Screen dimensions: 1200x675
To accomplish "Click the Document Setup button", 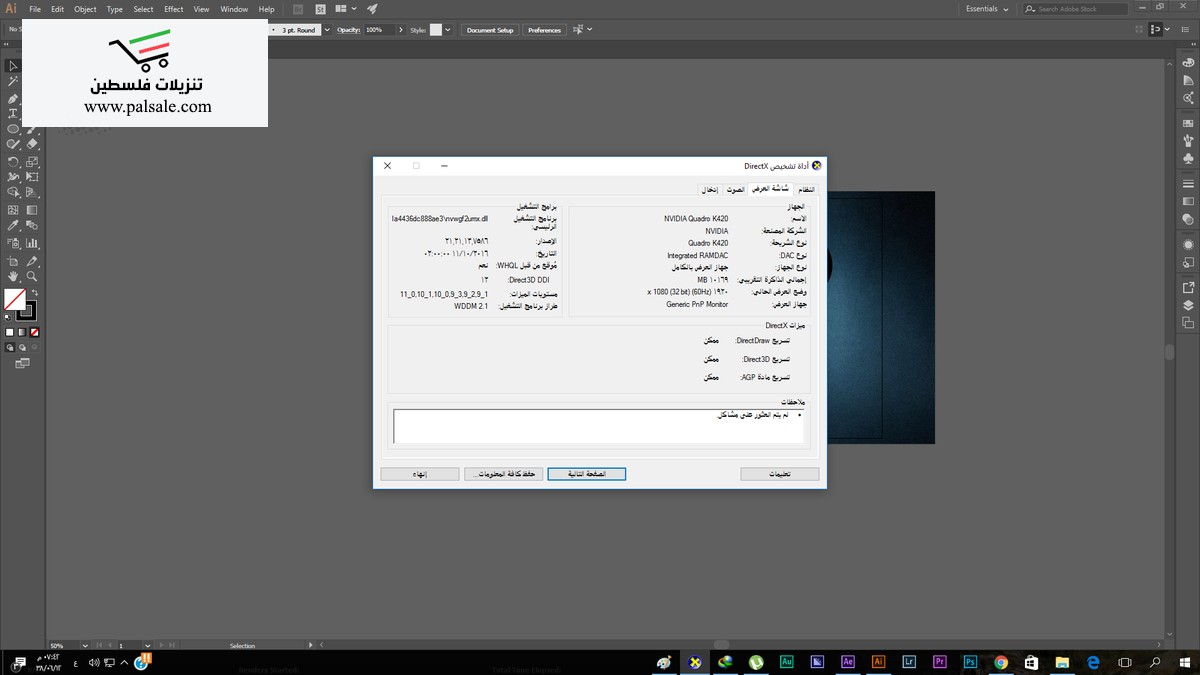I will tap(490, 30).
